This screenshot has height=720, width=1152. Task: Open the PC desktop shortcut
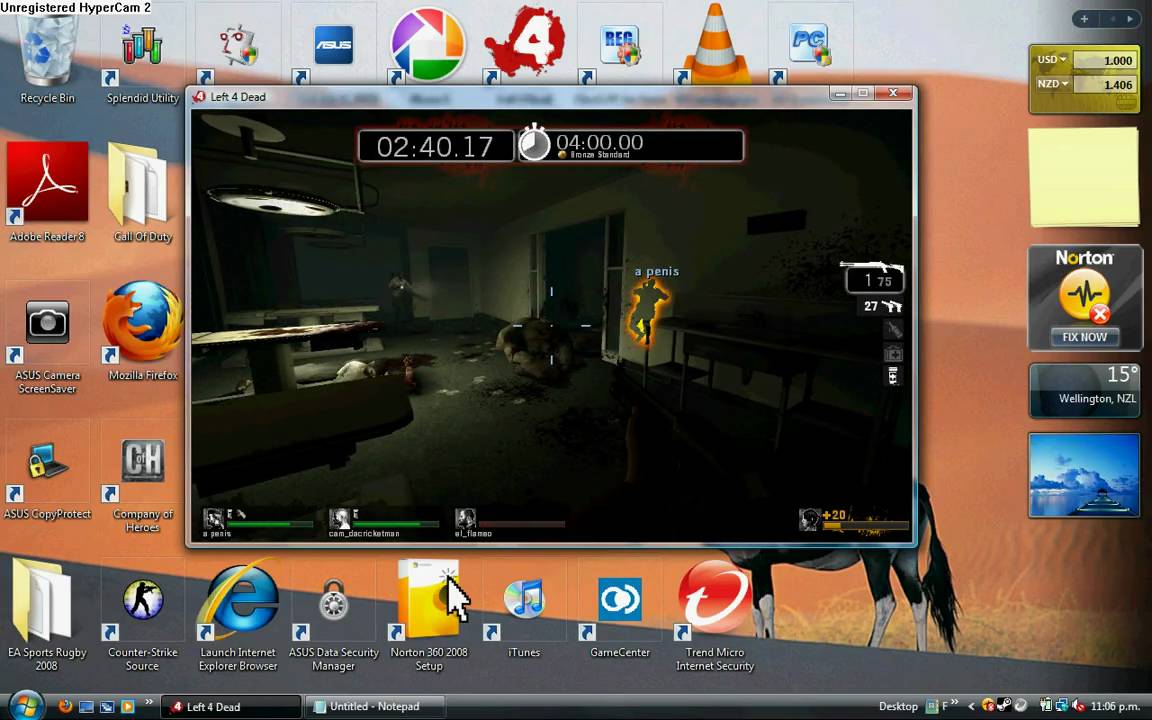pos(810,46)
